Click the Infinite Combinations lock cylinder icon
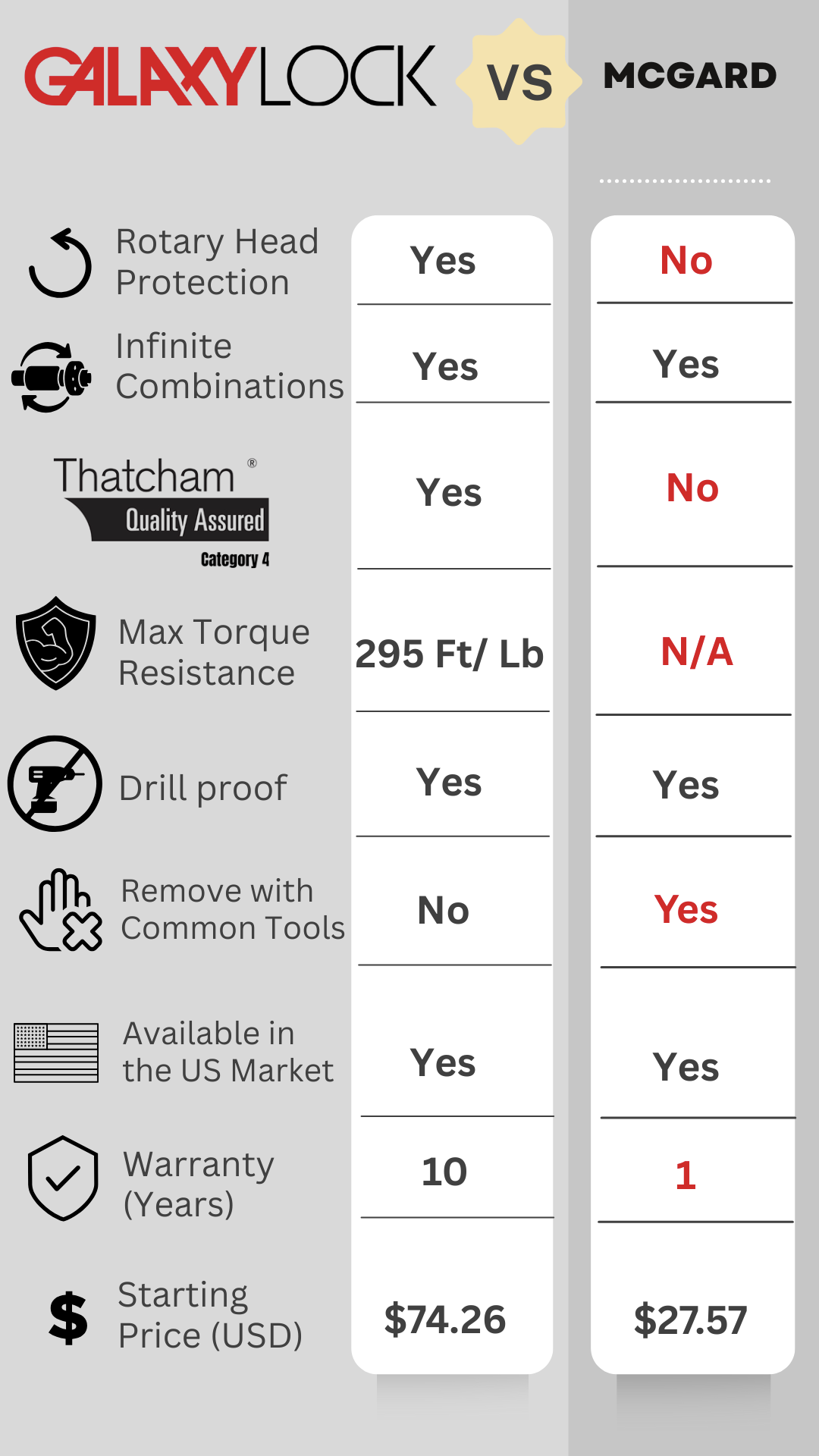Image resolution: width=819 pixels, height=1456 pixels. pos(52,376)
